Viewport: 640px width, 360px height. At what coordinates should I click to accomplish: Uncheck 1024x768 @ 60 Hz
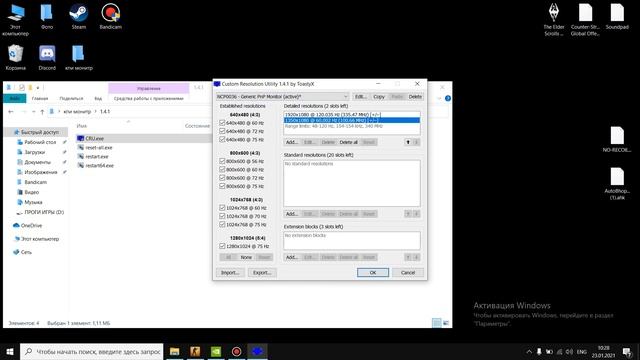click(222, 208)
